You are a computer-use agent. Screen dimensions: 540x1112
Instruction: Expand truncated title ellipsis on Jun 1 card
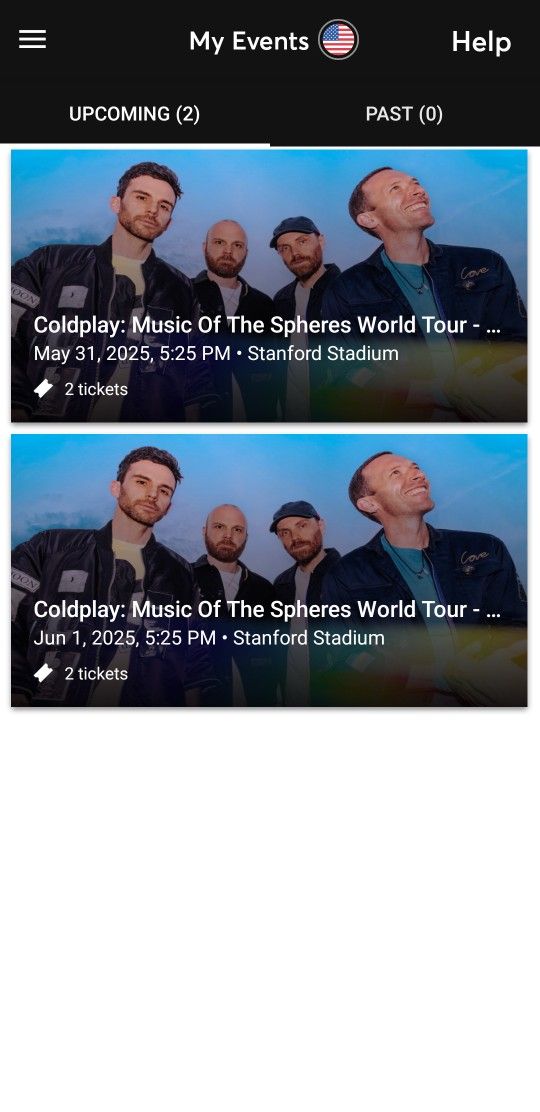click(492, 611)
